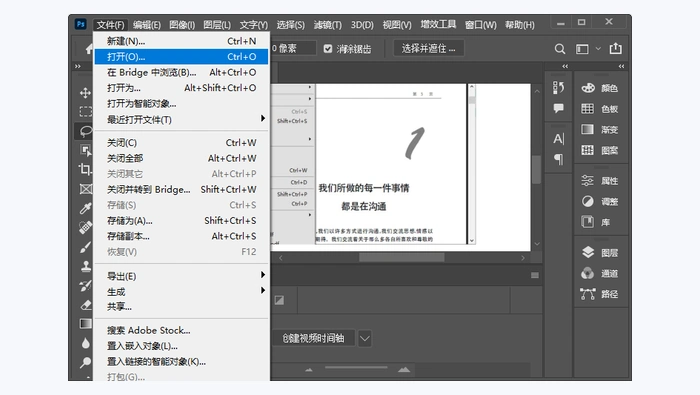Open the Comments panel icon

pos(558,108)
